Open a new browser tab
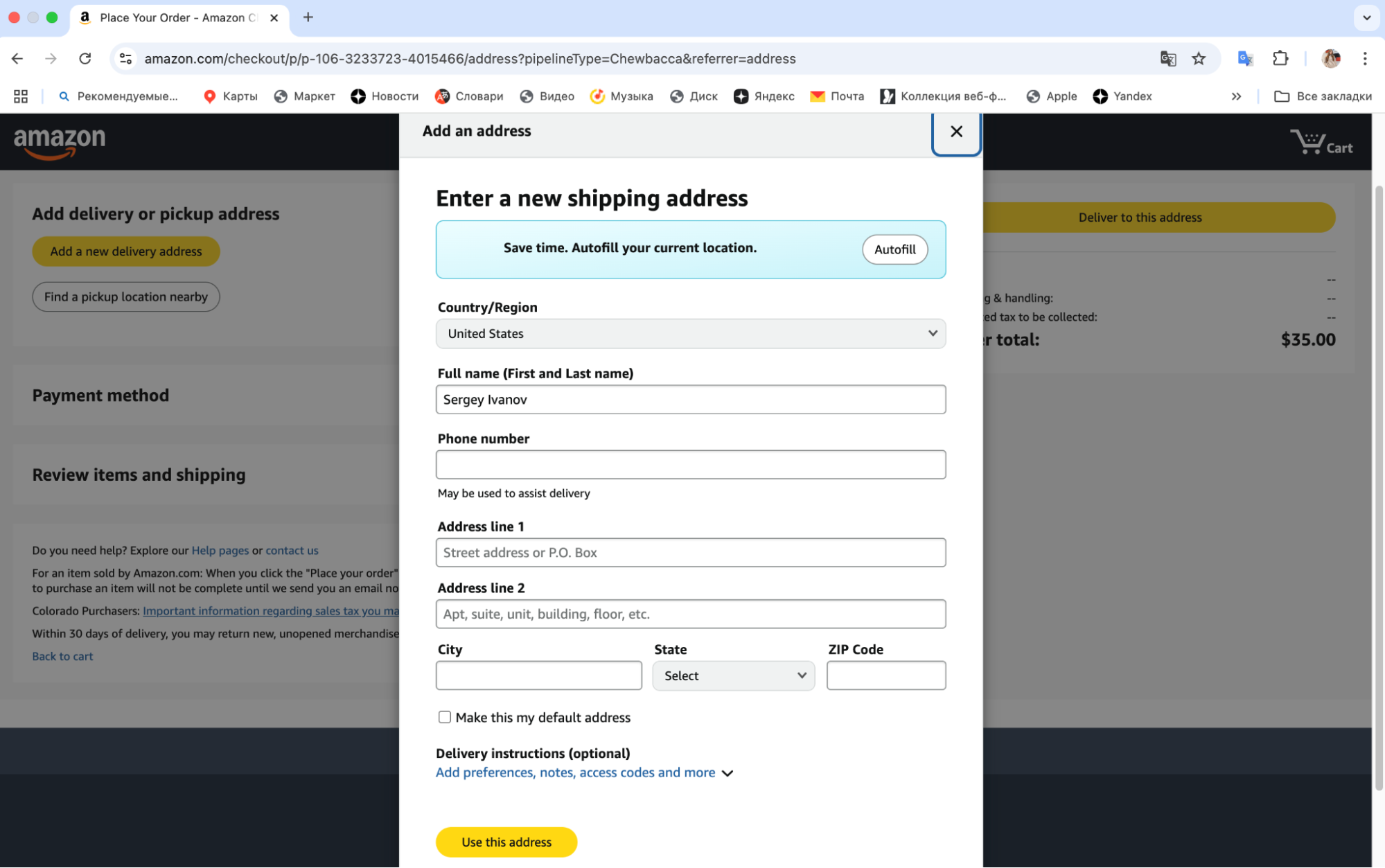This screenshot has width=1385, height=868. pyautogui.click(x=308, y=17)
